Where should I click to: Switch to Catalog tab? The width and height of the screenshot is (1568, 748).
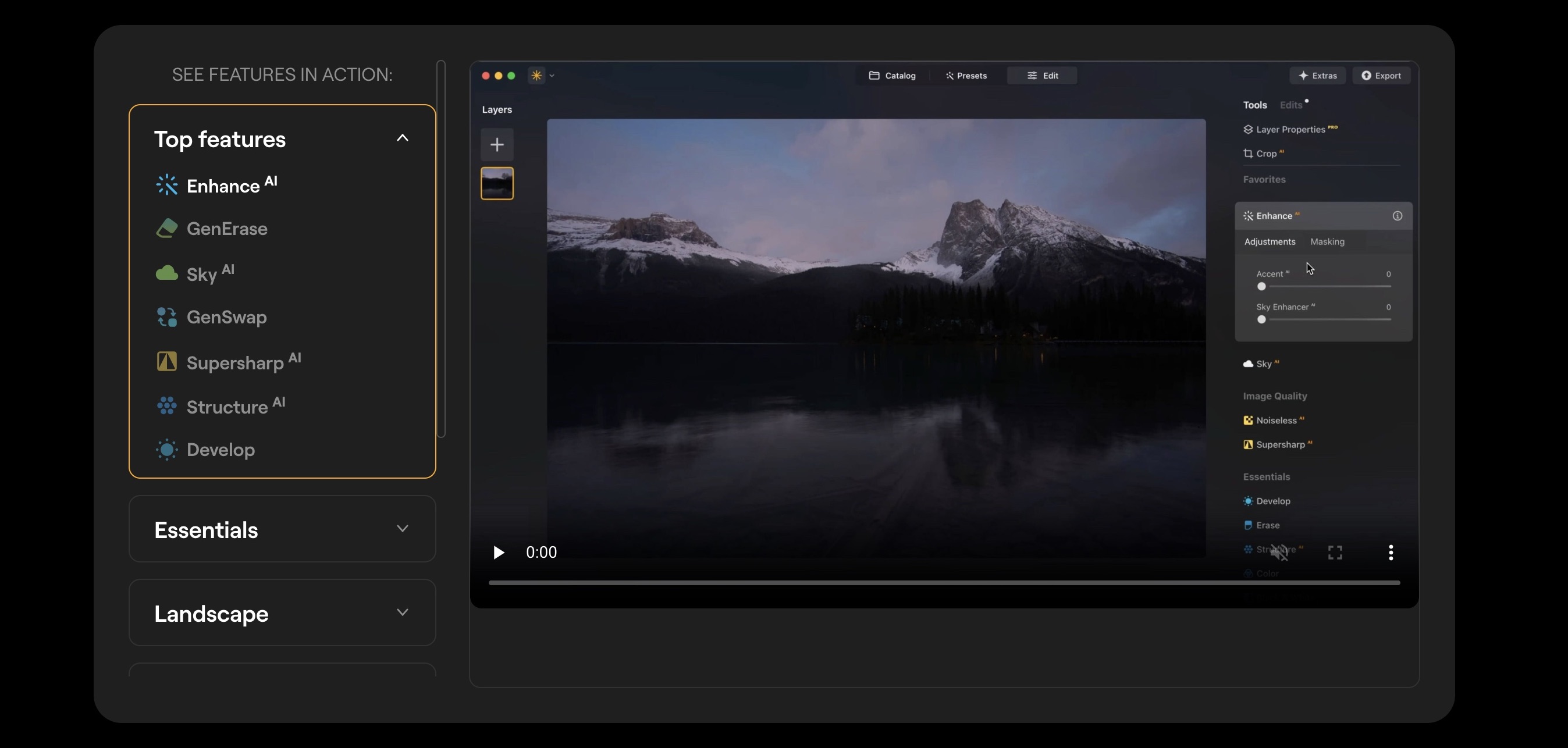pos(893,76)
